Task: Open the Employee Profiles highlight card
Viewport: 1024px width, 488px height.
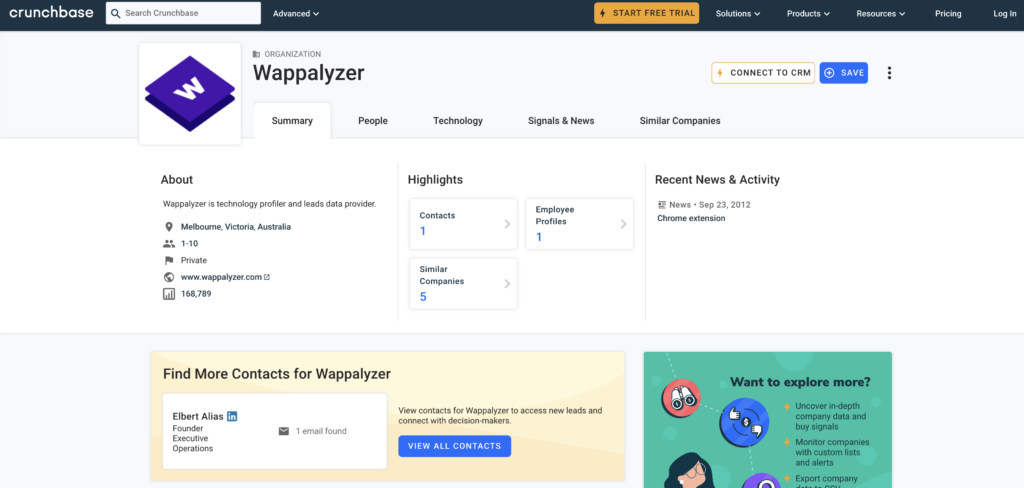Action: (x=579, y=223)
